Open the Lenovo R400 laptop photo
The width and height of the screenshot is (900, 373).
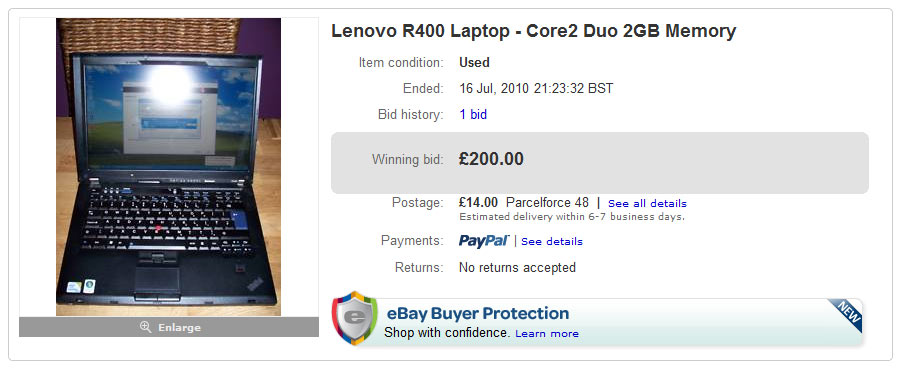coord(168,167)
